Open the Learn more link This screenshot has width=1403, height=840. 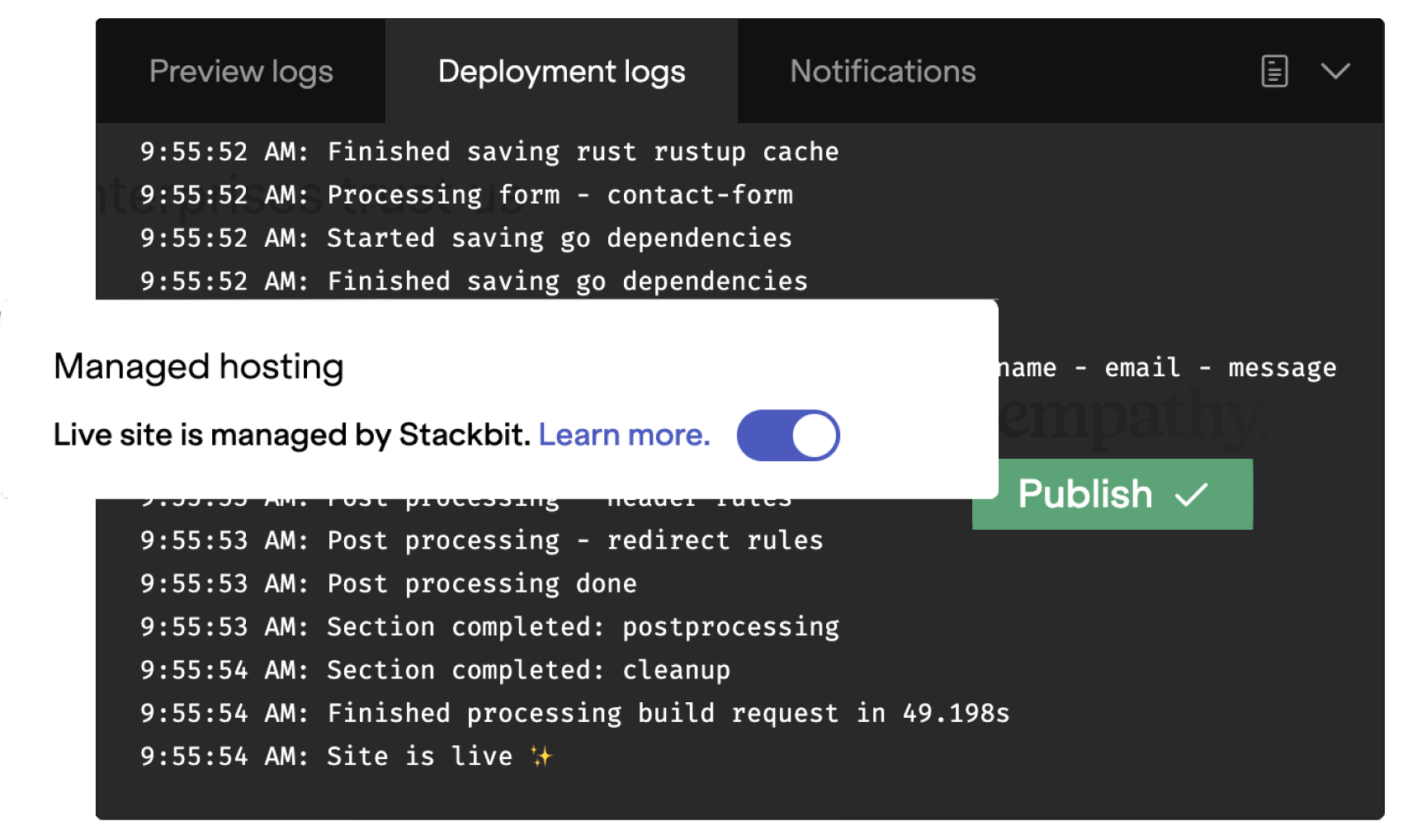point(624,435)
